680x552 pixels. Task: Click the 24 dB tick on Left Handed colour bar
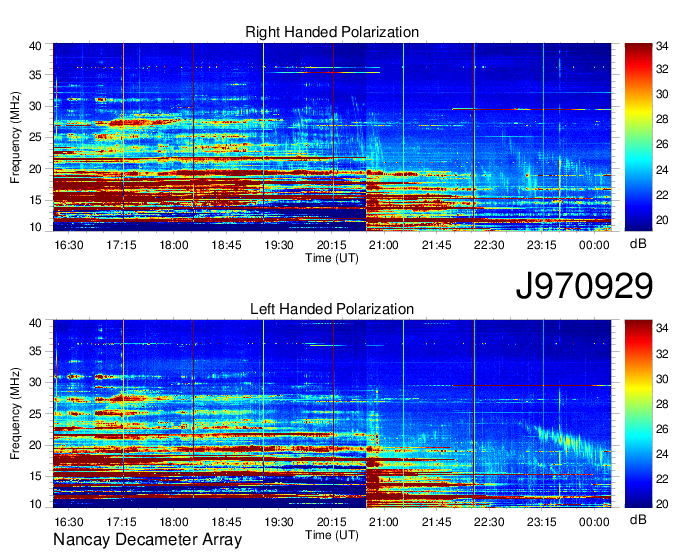coord(662,454)
